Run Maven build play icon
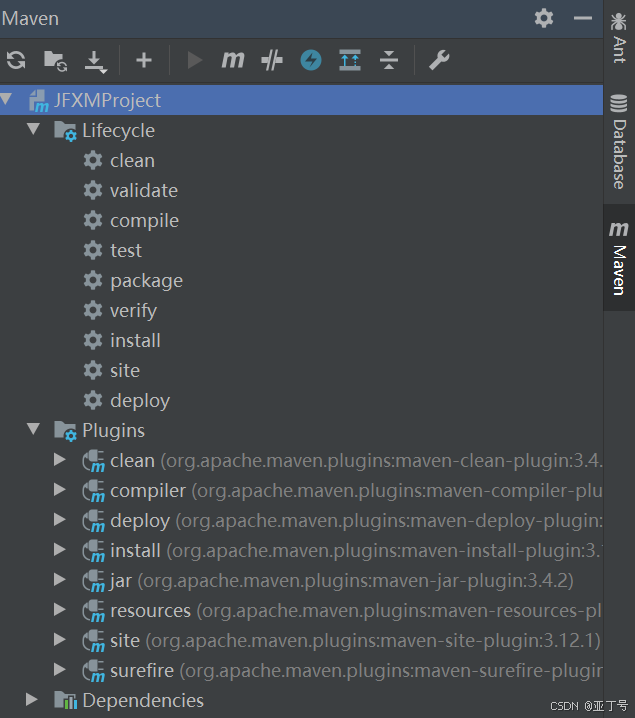Screen dimensions: 635x718 click(x=195, y=60)
